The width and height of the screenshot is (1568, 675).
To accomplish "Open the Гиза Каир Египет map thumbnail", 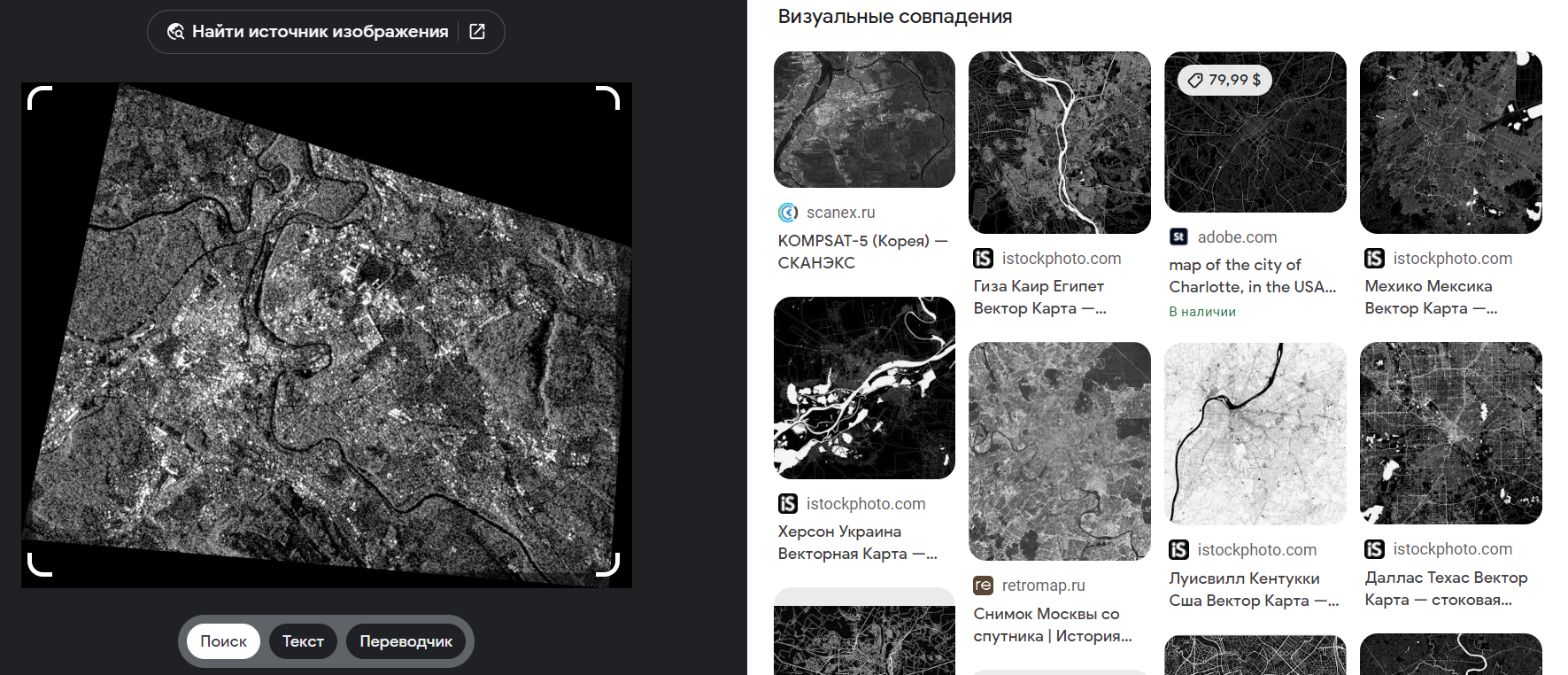I will (1059, 143).
